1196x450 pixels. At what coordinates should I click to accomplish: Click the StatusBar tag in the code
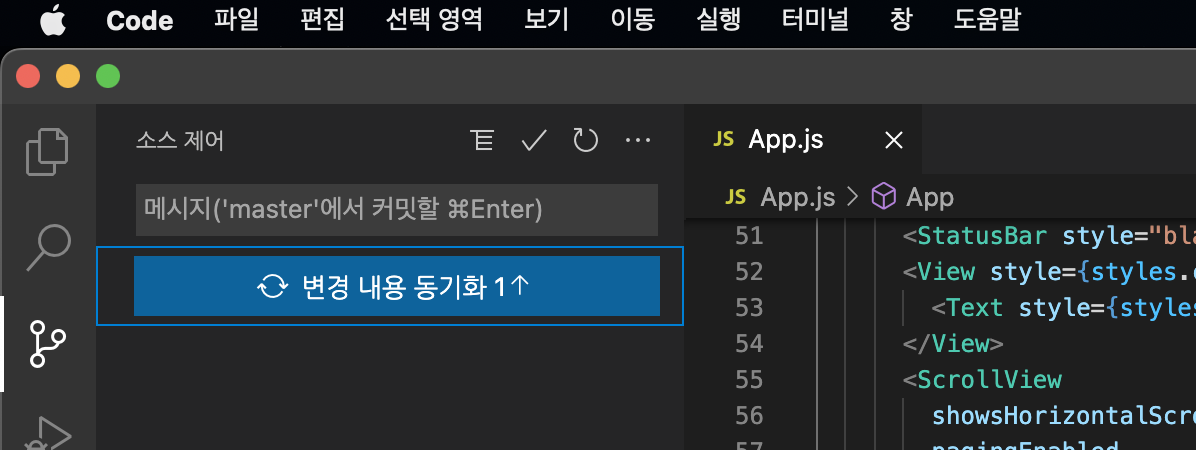pyautogui.click(x=982, y=236)
